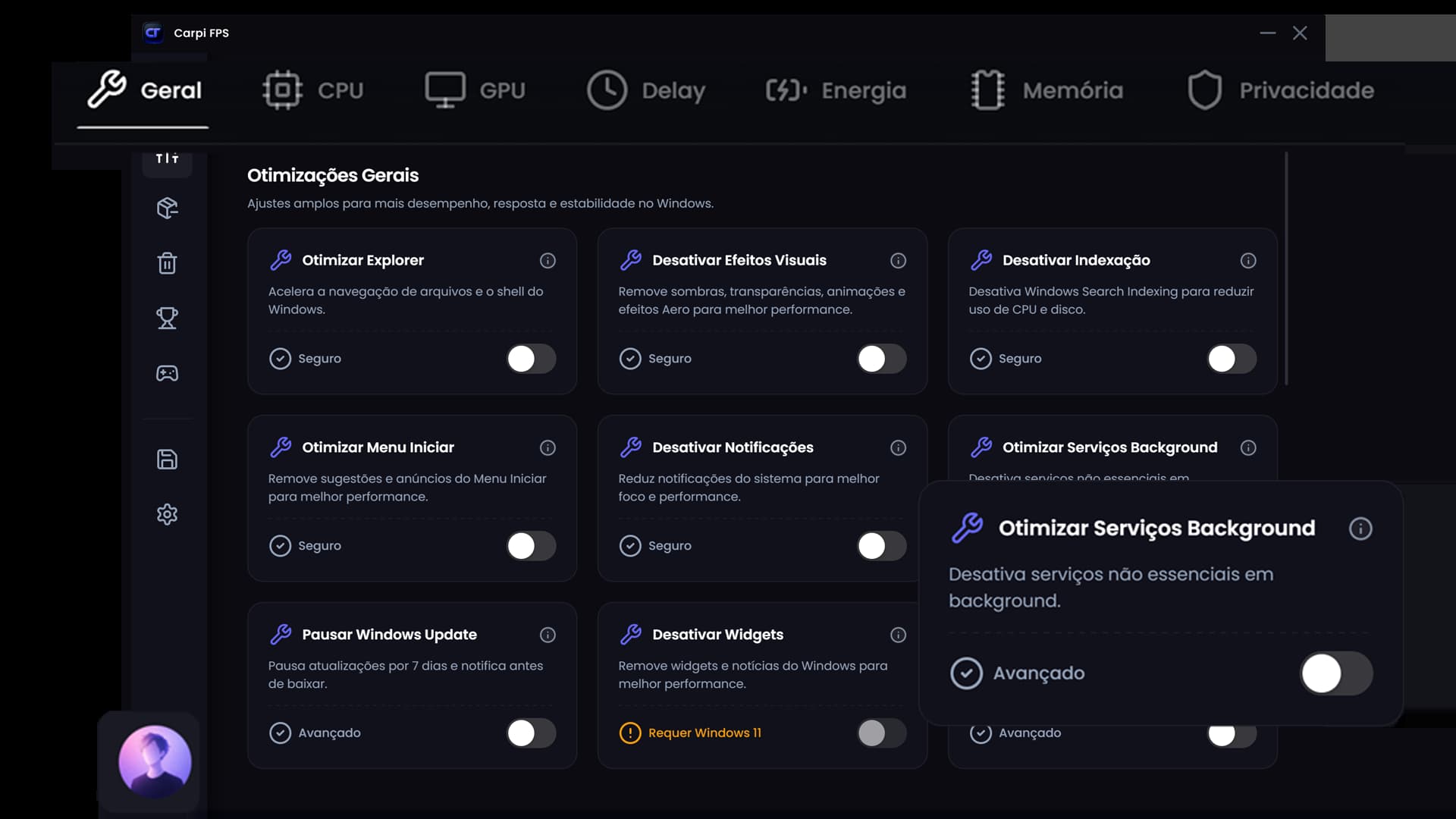Open the Memória section
1456x819 pixels.
pyautogui.click(x=1046, y=89)
